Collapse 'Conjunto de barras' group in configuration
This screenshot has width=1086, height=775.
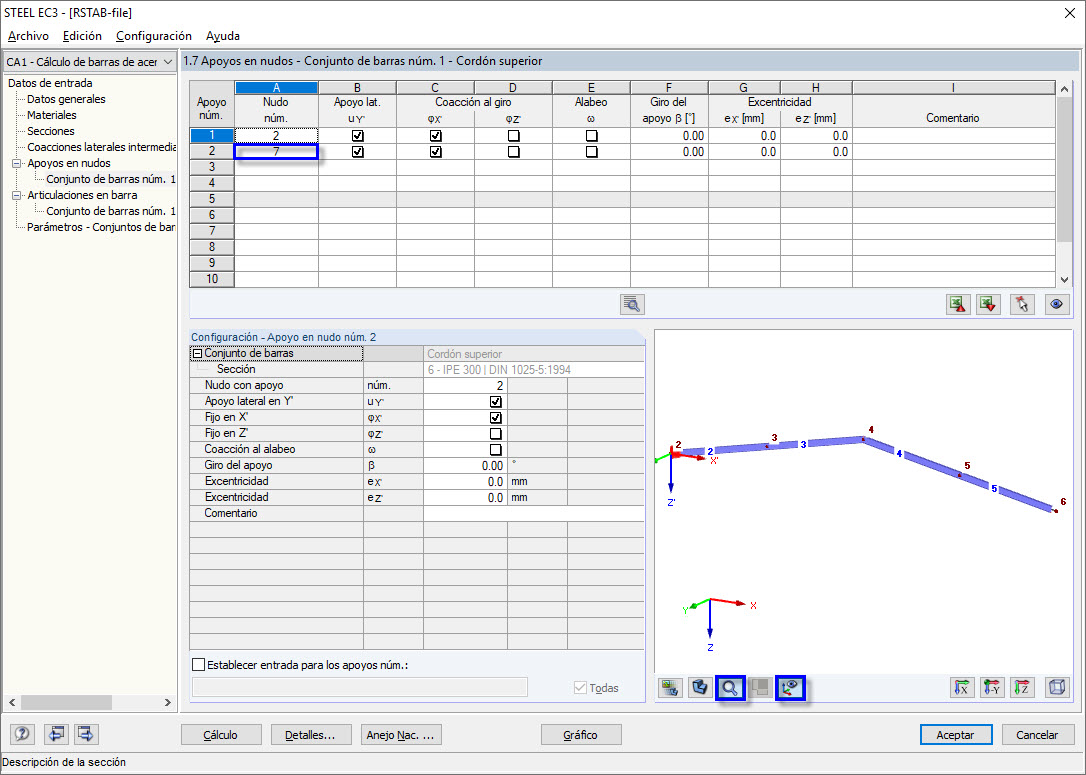coord(197,353)
